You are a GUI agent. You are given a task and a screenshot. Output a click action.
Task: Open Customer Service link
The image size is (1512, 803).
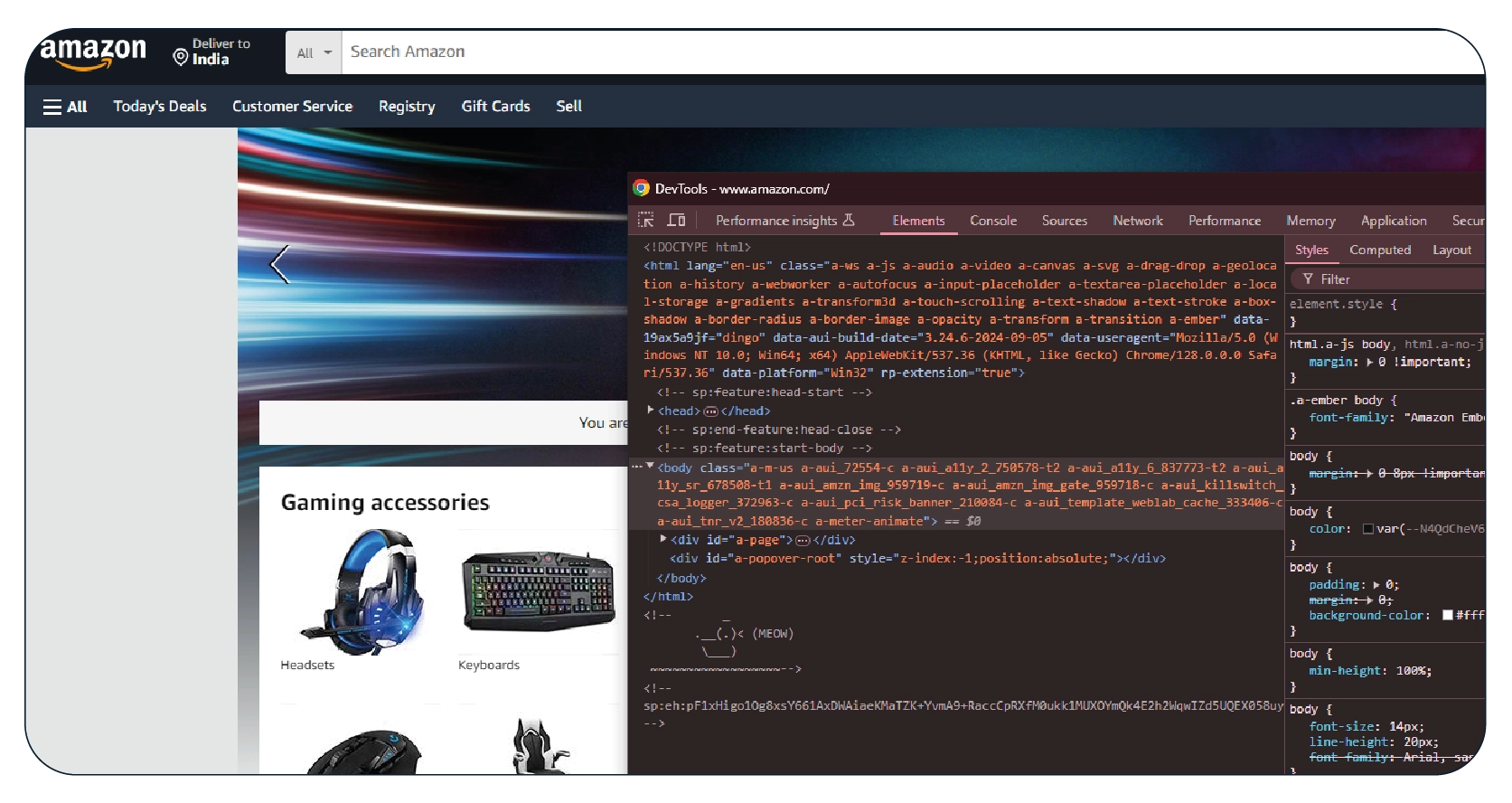[x=292, y=107]
